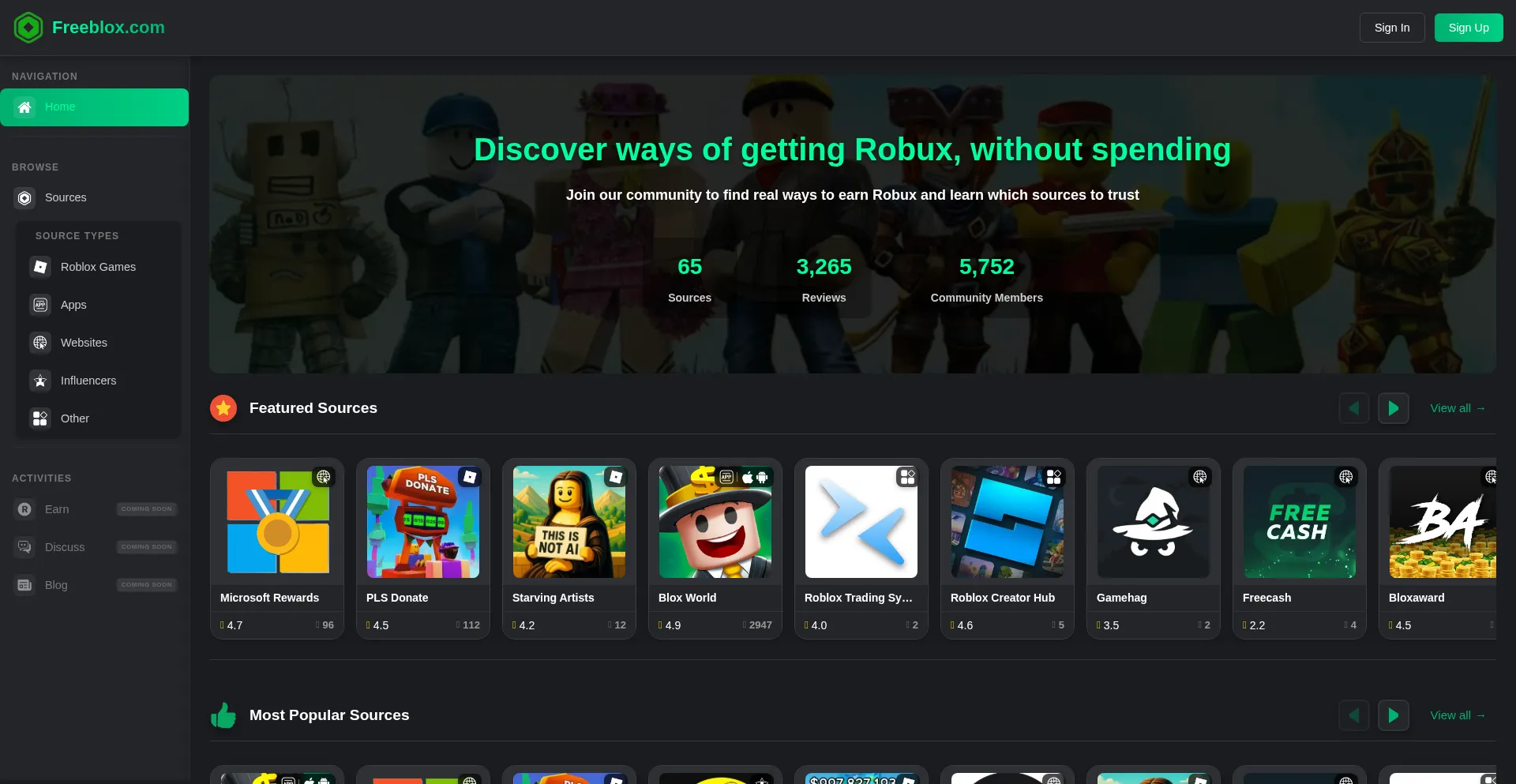Image resolution: width=1516 pixels, height=784 pixels.
Task: Select the Roblox Games source type icon
Action: 40,267
